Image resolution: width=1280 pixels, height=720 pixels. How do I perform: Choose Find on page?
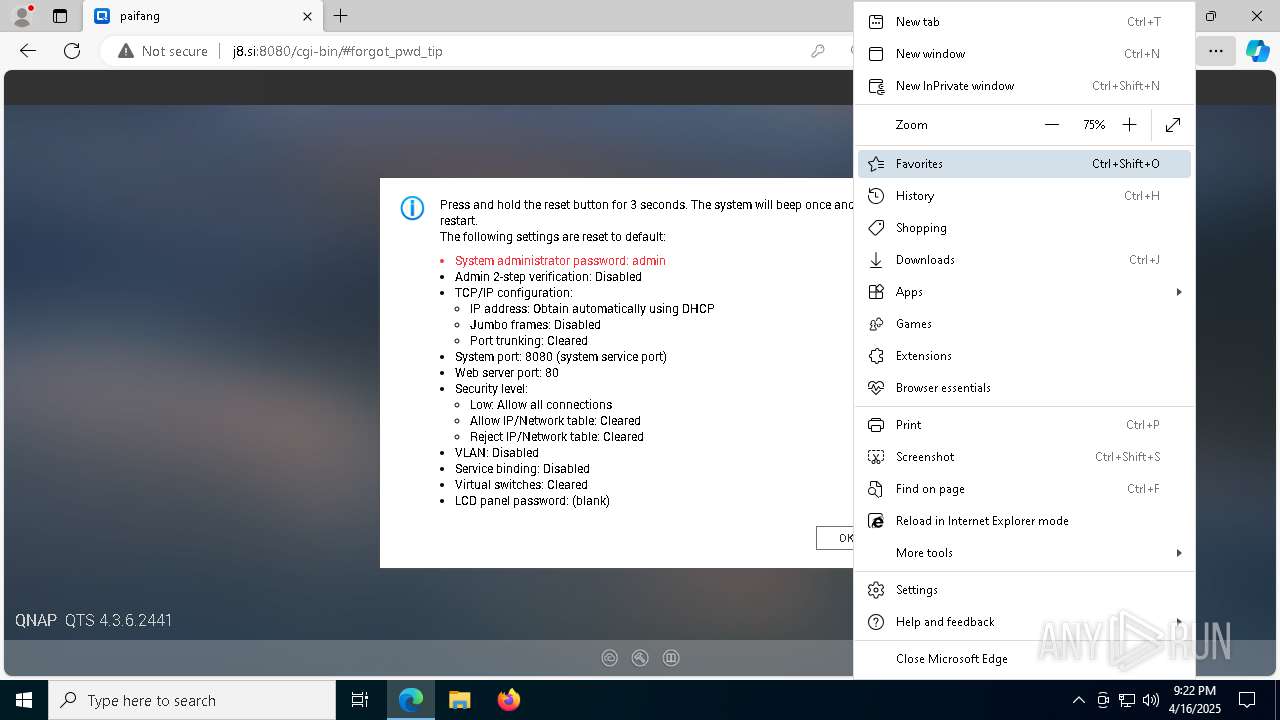click(1024, 489)
